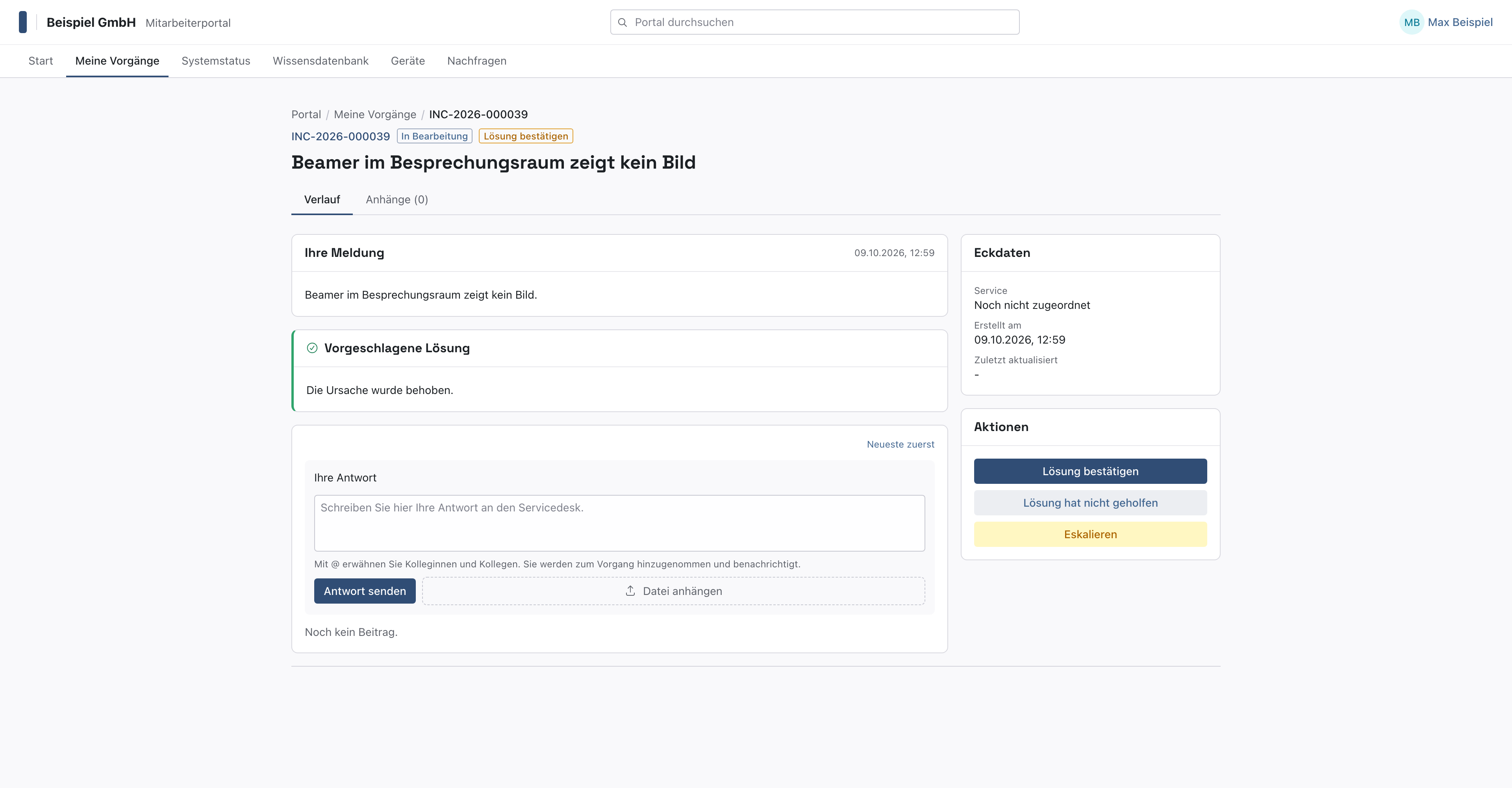Click the green checkmark beside Vorgeschlagene Lösung

312,348
